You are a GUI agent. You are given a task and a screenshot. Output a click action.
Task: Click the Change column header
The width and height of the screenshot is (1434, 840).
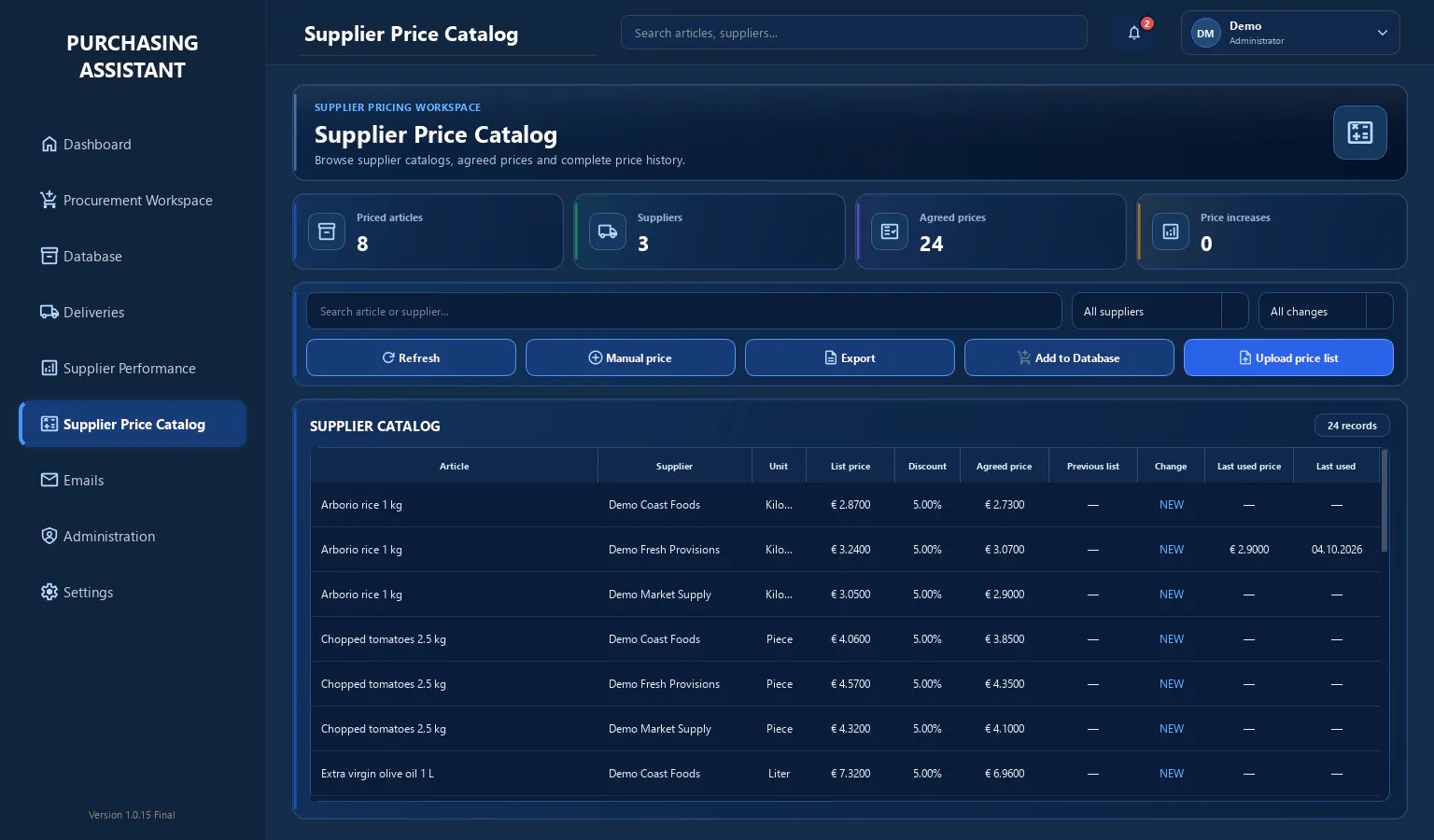1171,466
